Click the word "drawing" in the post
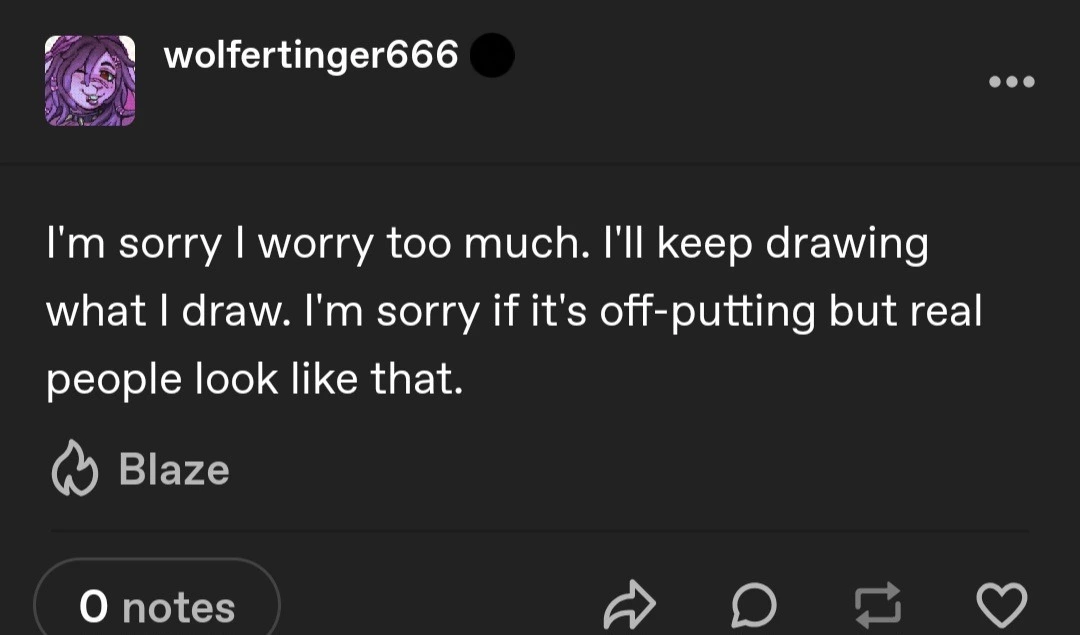Screen dimensions: 1080x635 tap(846, 246)
